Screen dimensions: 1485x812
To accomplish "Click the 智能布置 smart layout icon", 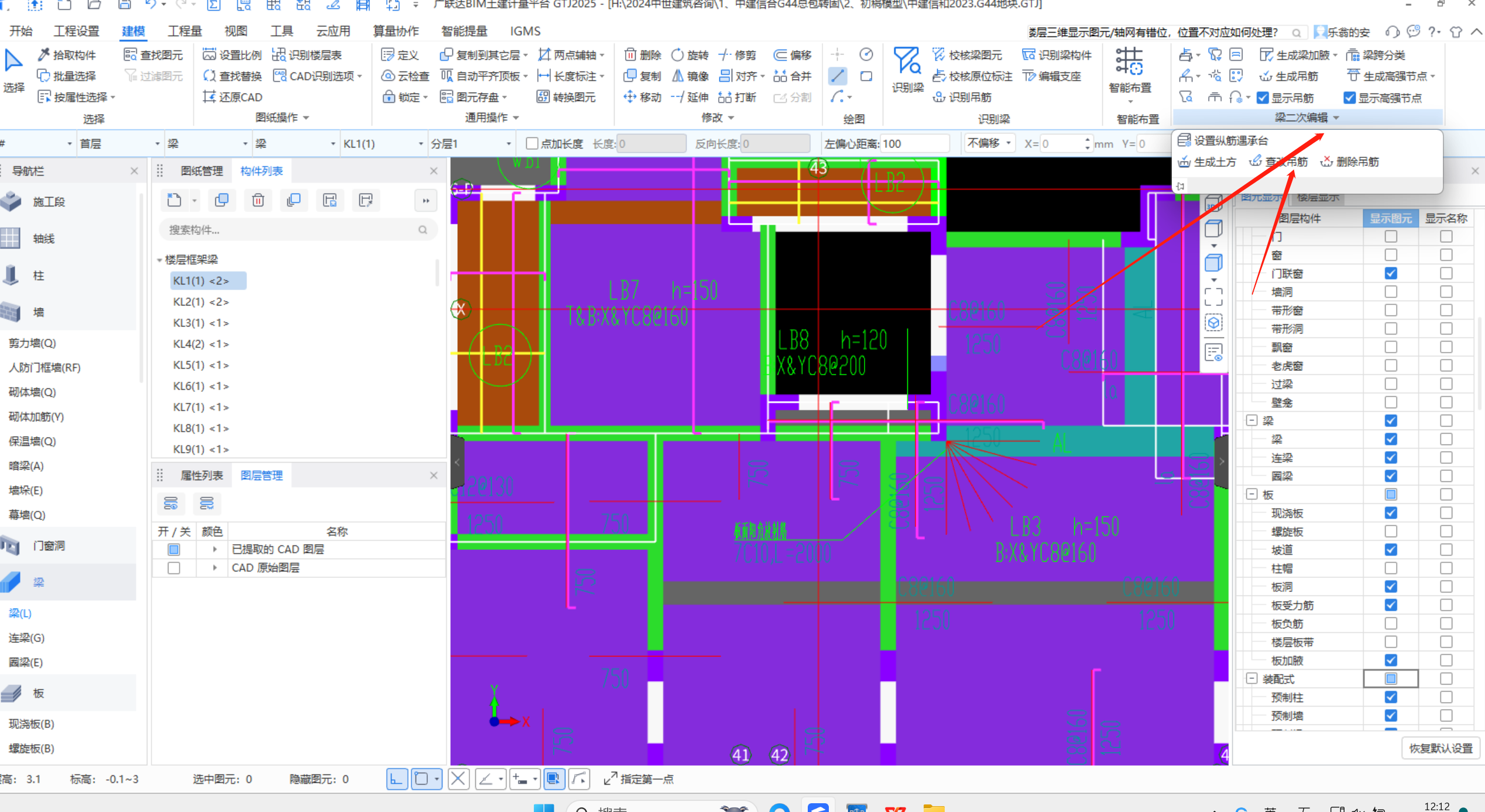I will 1129,70.
